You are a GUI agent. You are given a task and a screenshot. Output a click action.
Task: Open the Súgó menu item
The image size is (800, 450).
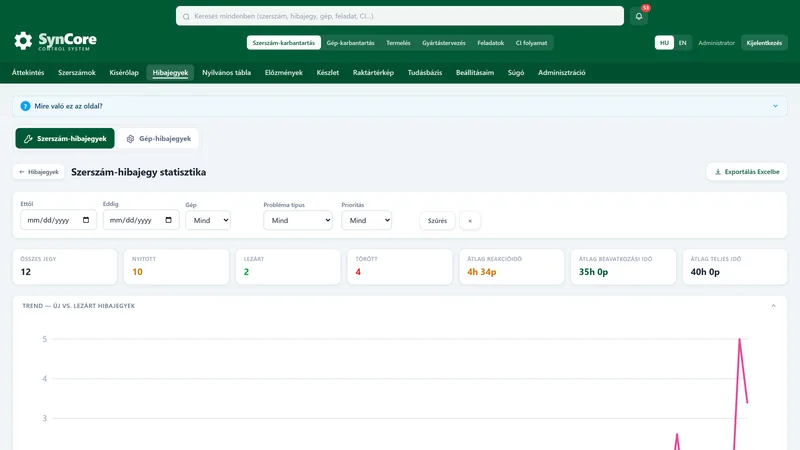pos(516,72)
